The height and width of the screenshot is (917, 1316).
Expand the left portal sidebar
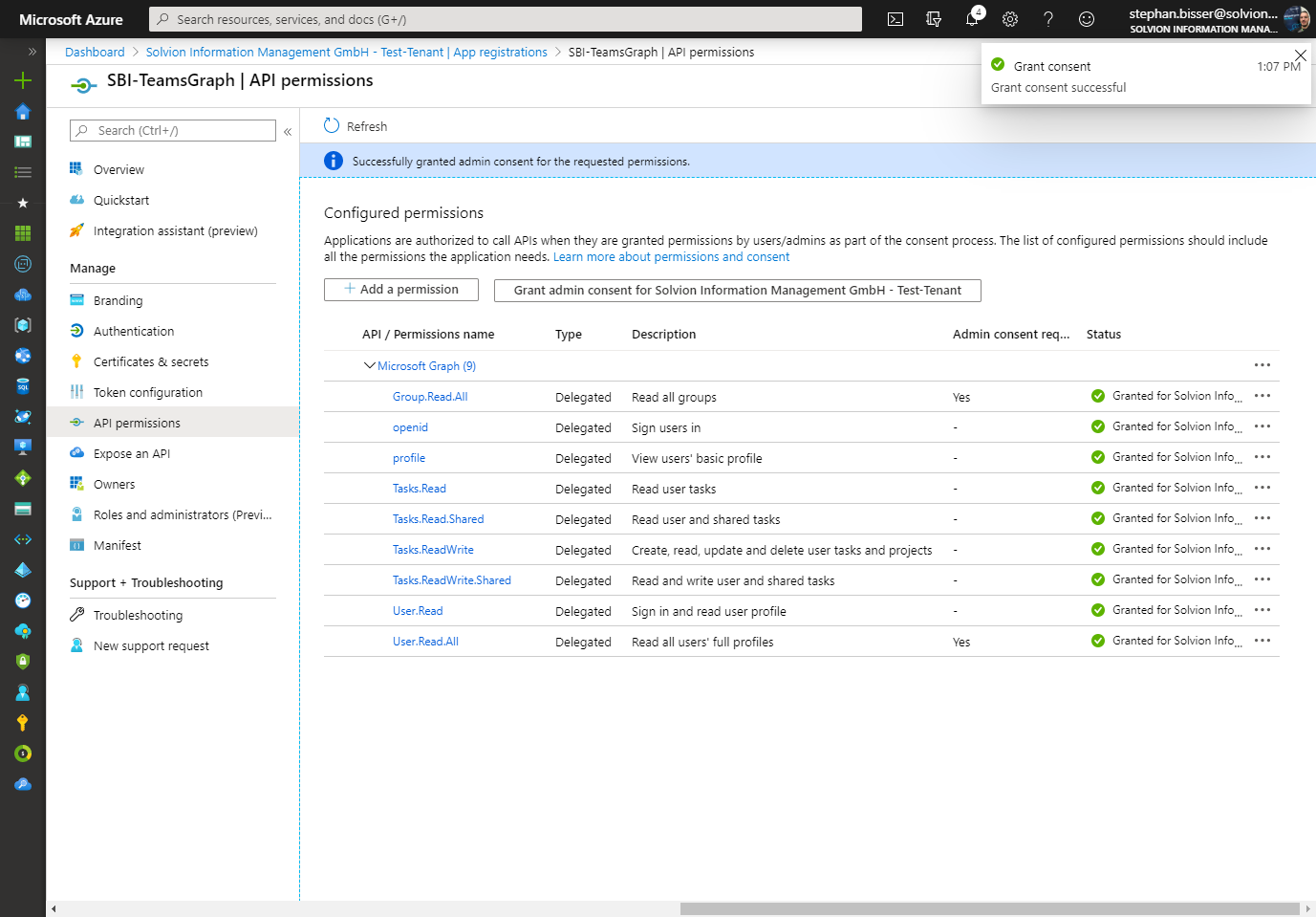(32, 52)
